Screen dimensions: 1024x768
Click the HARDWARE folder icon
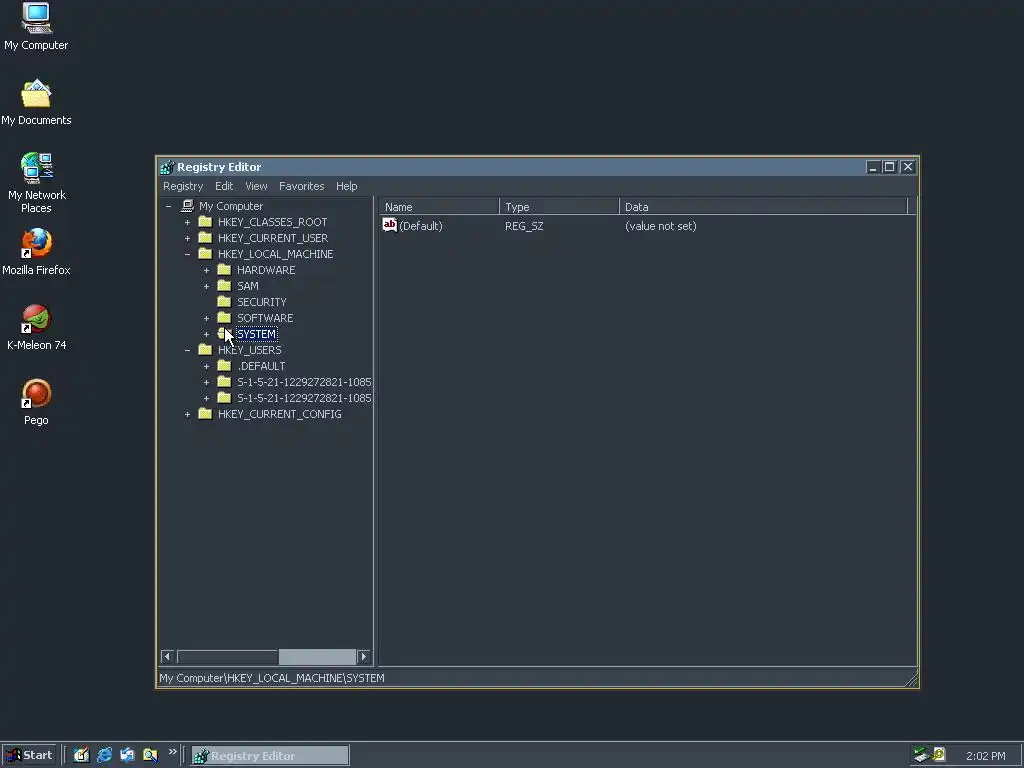224,270
